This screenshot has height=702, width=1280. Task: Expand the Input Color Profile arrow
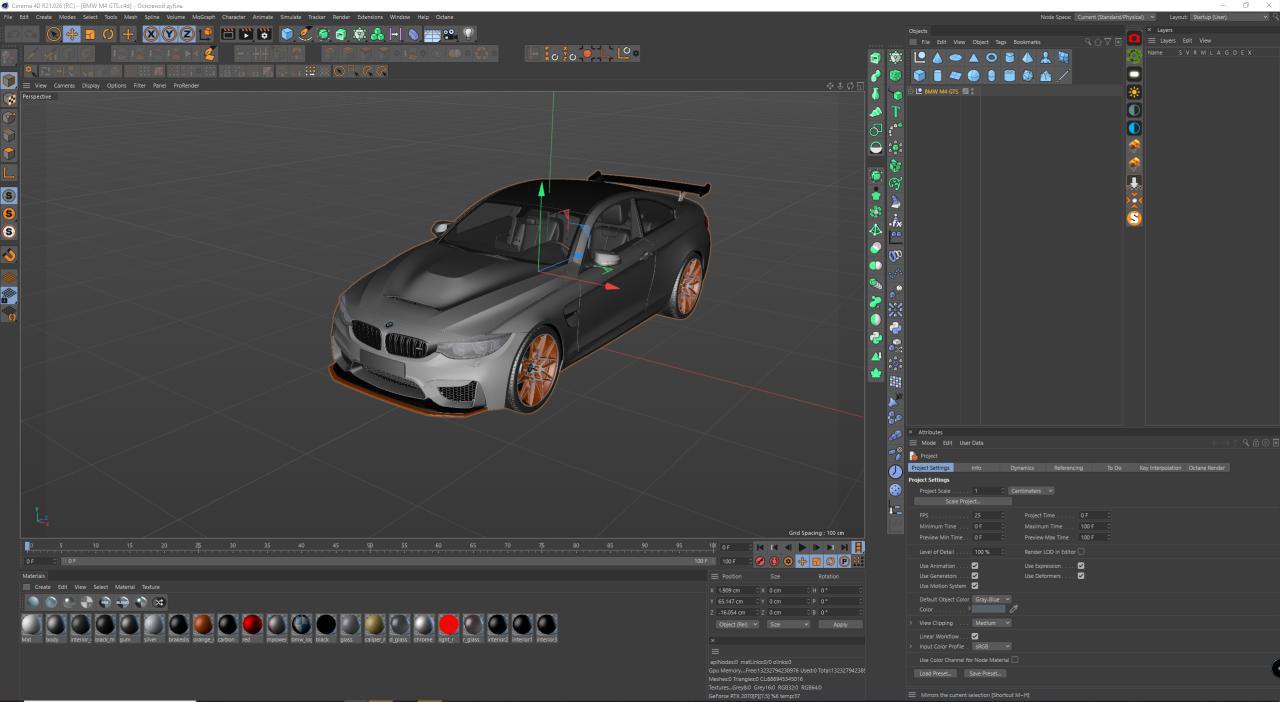coord(911,646)
